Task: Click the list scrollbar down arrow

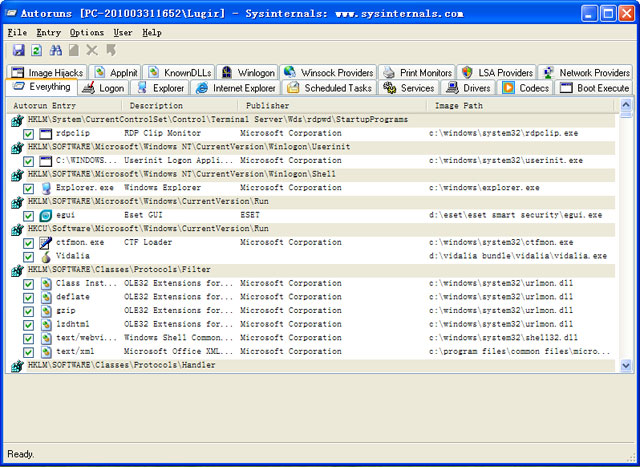Action: tap(626, 366)
